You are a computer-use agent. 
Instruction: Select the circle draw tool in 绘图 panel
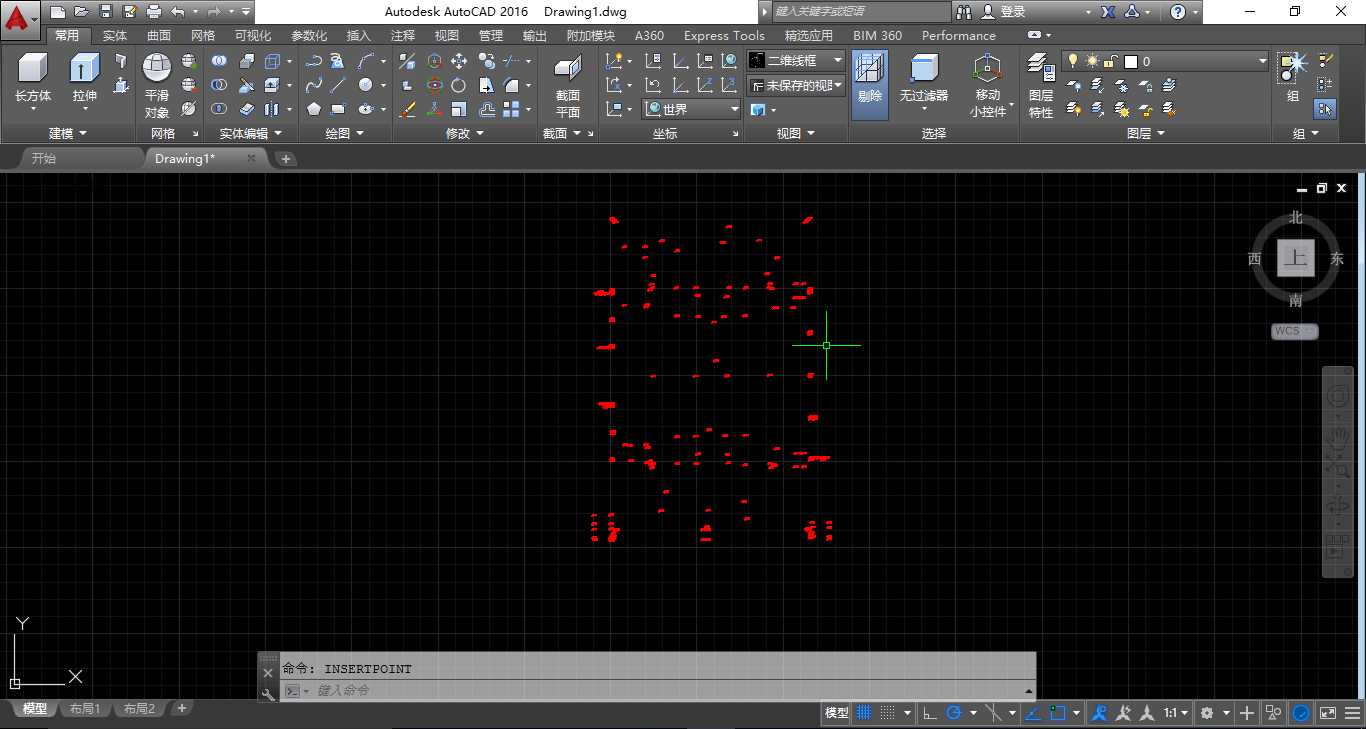(366, 85)
